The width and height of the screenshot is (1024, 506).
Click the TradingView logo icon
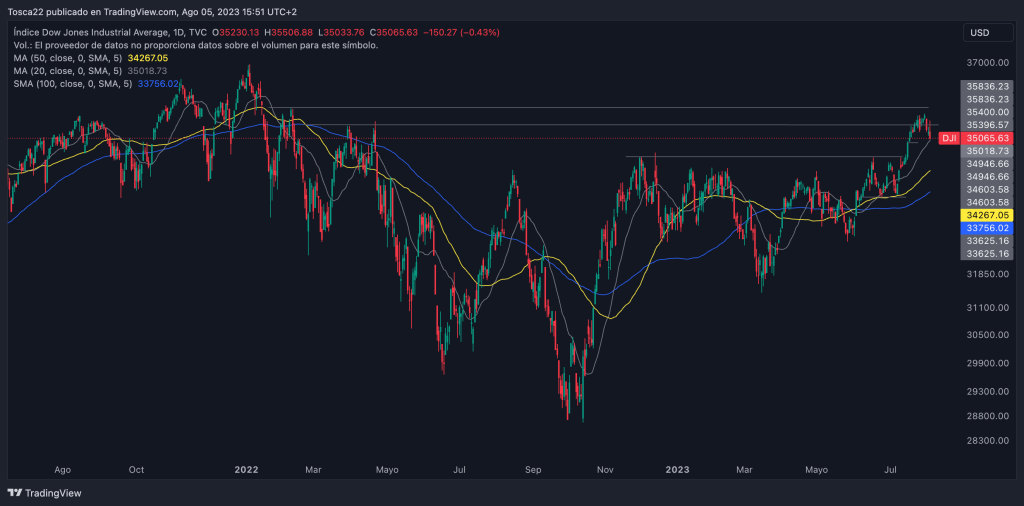click(x=14, y=493)
